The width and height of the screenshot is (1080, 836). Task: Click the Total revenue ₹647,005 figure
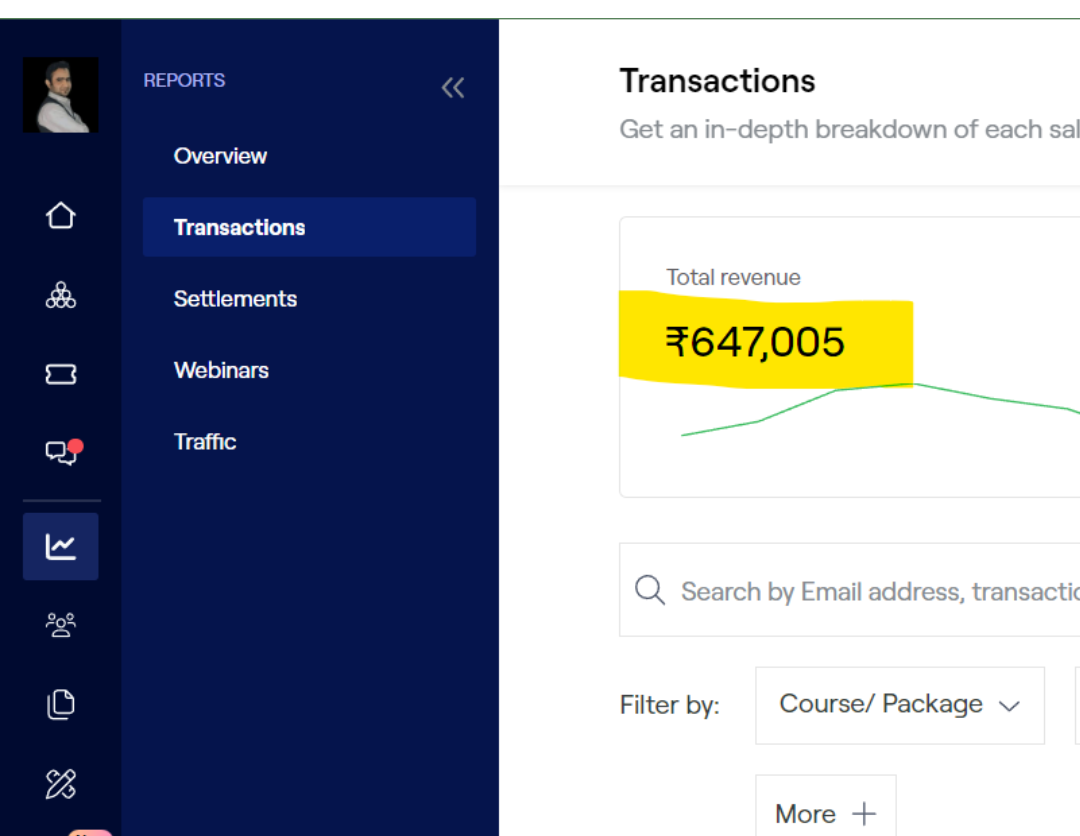coord(755,342)
